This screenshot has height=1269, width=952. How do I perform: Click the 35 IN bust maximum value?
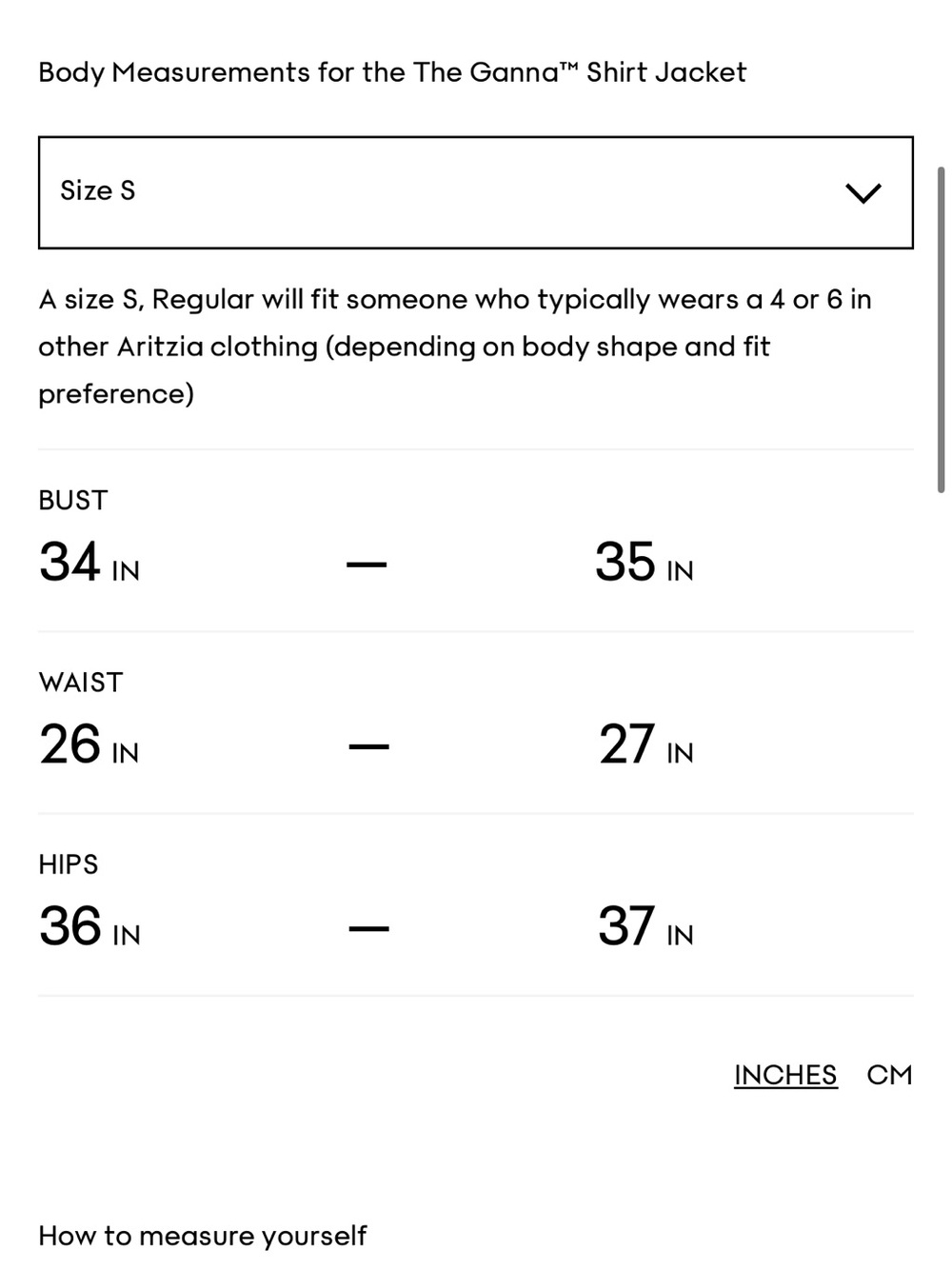coord(644,562)
